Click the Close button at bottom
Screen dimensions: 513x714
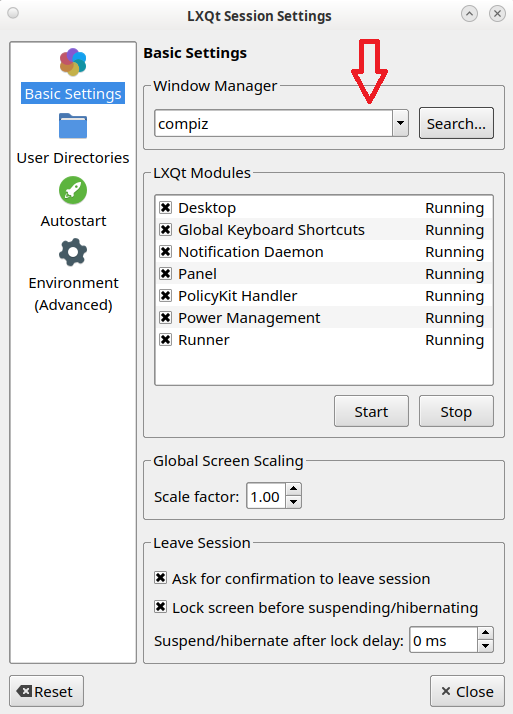467,691
